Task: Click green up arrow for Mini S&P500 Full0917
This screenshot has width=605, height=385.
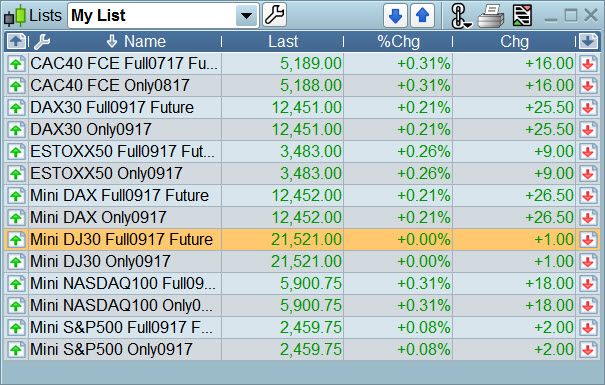Action: click(16, 328)
